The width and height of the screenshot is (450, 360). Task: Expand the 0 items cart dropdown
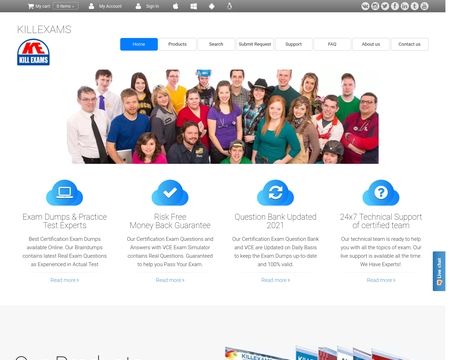click(x=66, y=6)
